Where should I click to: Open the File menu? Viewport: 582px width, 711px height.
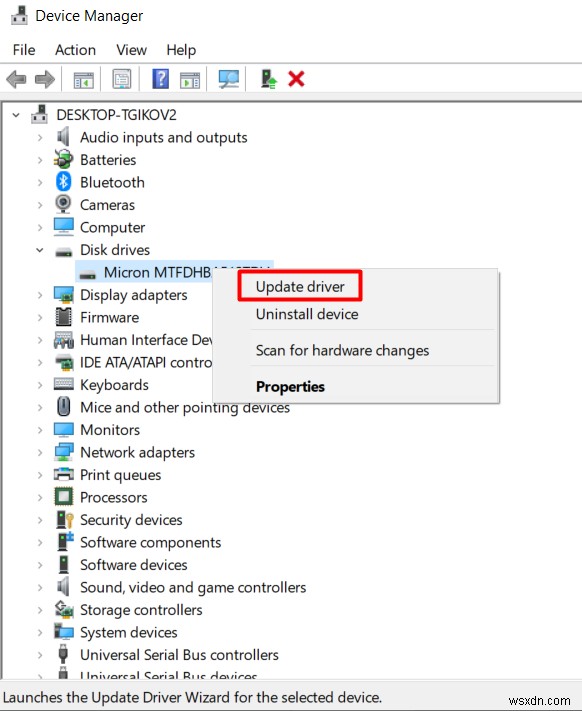(x=24, y=50)
